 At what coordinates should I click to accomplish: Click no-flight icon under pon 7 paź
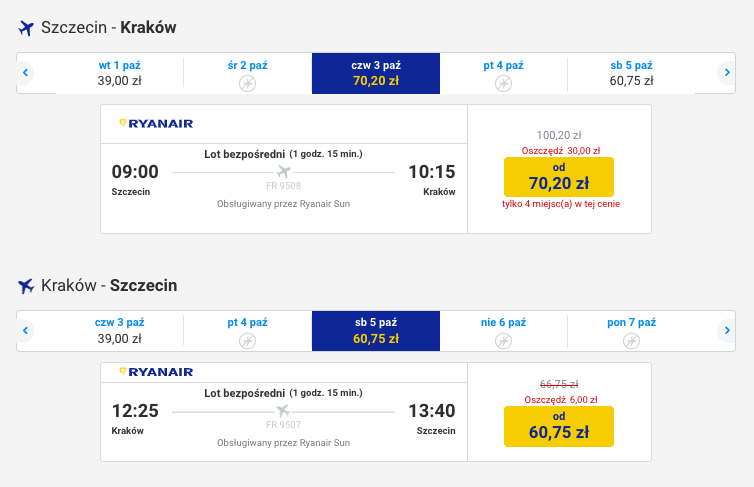[631, 341]
